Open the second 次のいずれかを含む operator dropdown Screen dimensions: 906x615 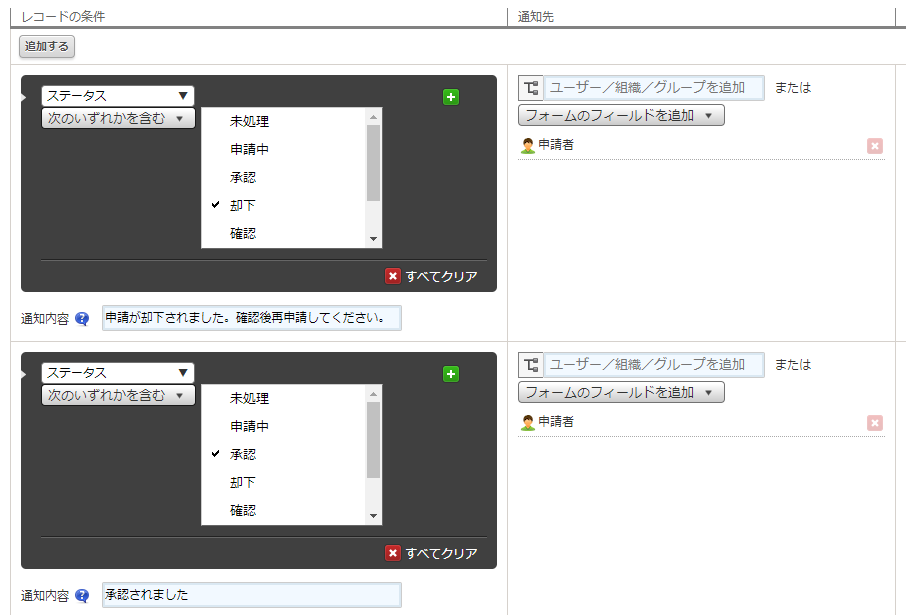point(118,395)
